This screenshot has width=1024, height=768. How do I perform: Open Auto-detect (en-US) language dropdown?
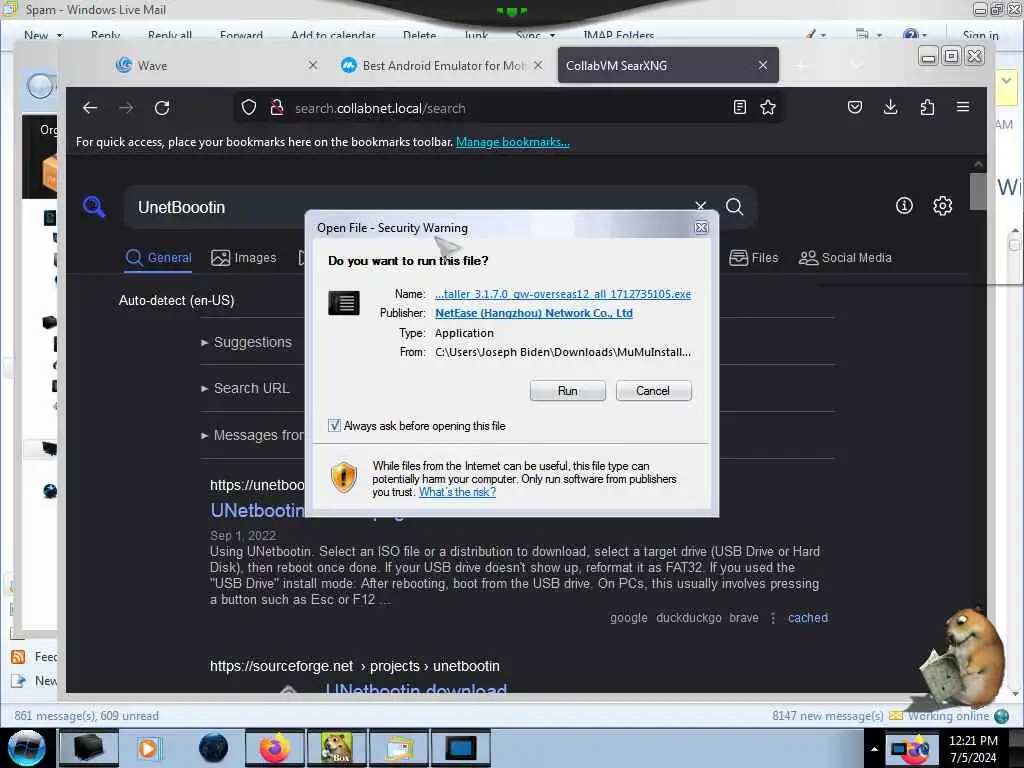coord(176,300)
